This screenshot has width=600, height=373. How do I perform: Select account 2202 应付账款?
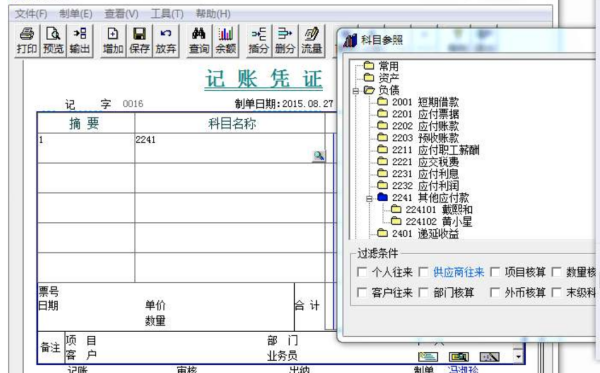tap(417, 125)
